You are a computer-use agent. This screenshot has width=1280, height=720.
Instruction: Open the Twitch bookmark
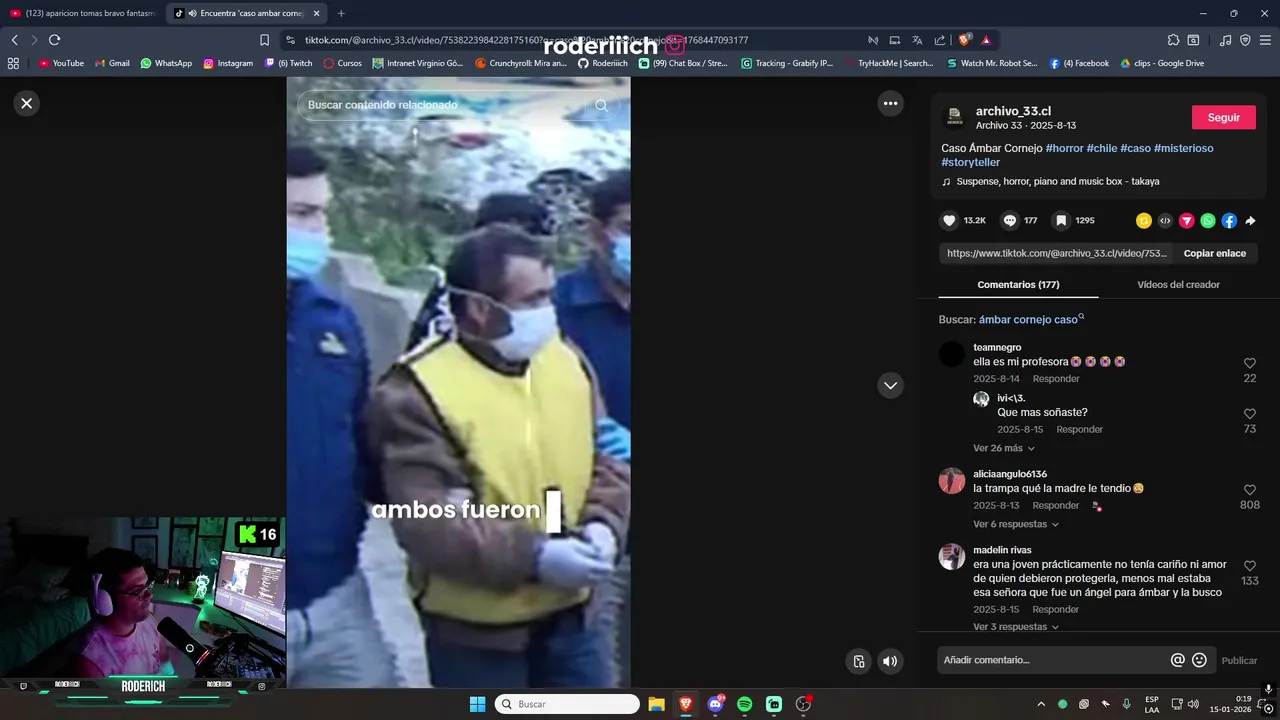click(x=288, y=63)
